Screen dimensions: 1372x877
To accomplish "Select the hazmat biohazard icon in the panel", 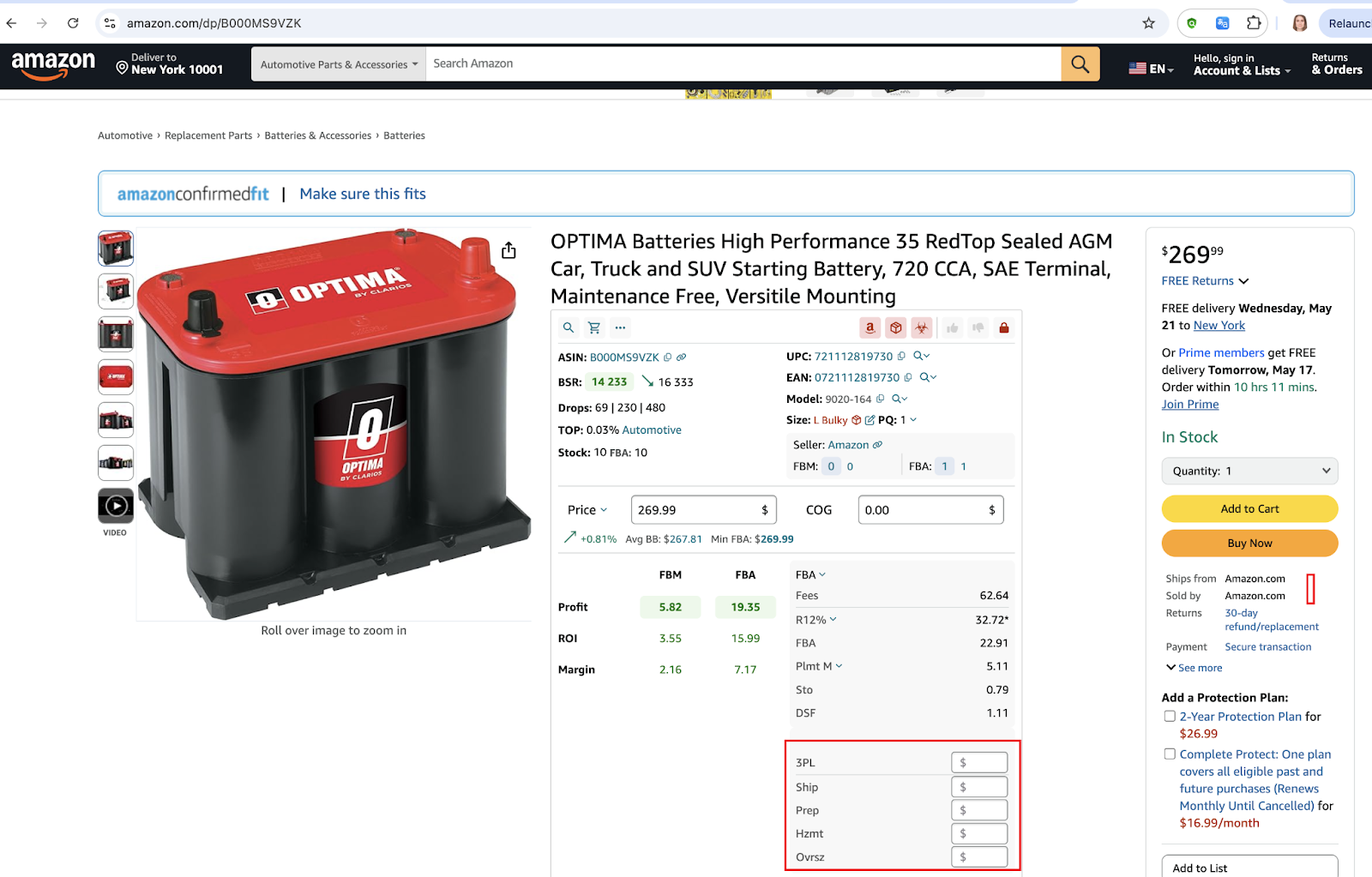I will click(922, 327).
